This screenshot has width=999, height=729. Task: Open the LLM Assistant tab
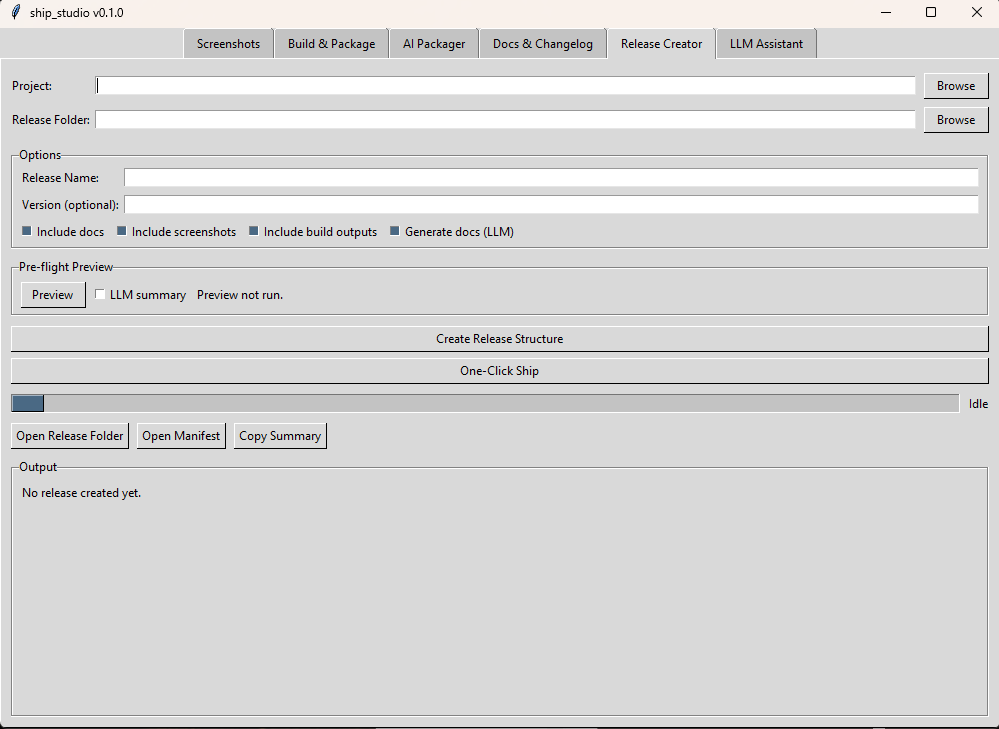coord(766,43)
